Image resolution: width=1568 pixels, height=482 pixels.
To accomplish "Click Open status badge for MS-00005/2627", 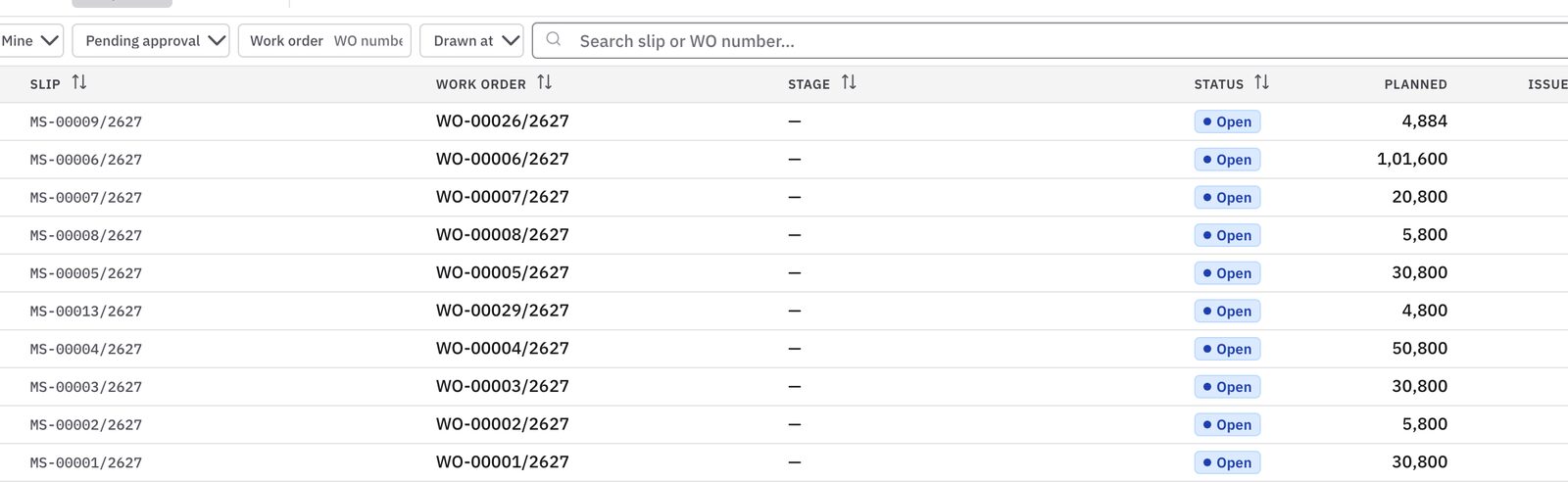I will [x=1227, y=273].
